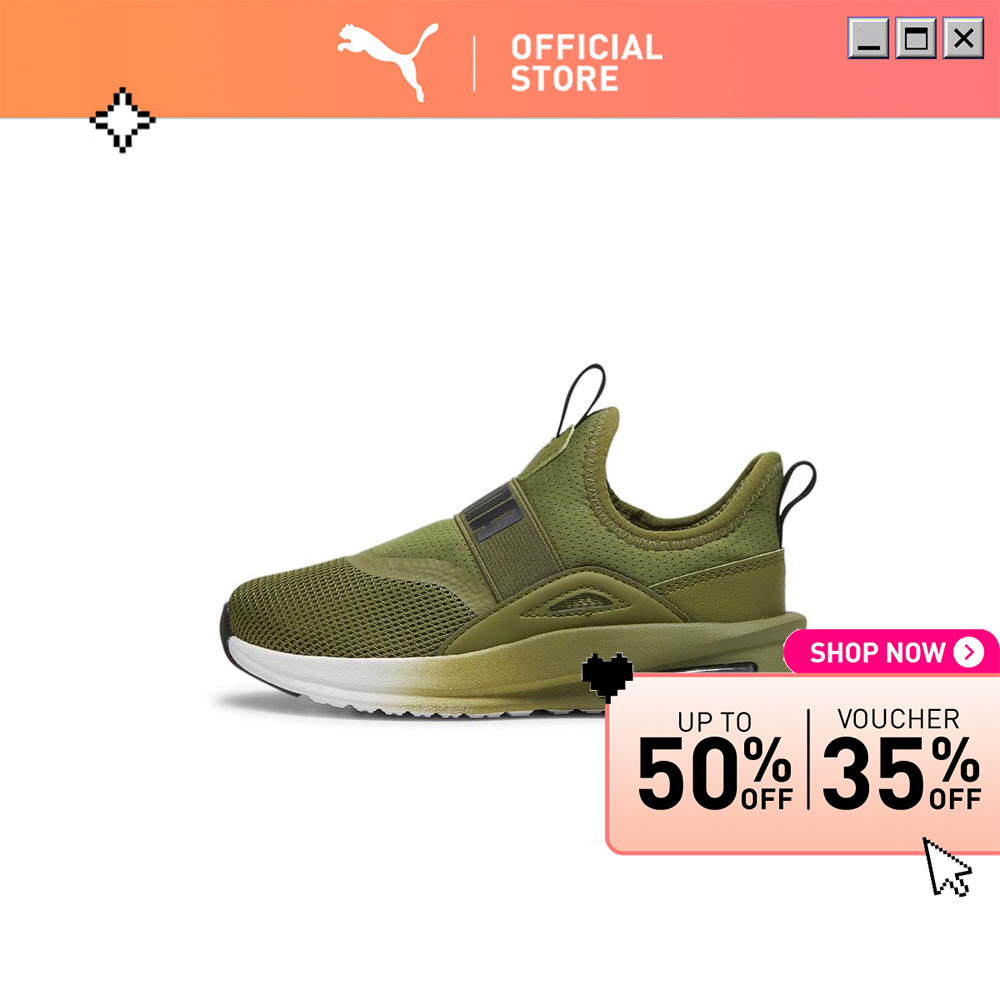Viewport: 1000px width, 1000px height.
Task: Maximize the window using square button
Action: pos(916,38)
